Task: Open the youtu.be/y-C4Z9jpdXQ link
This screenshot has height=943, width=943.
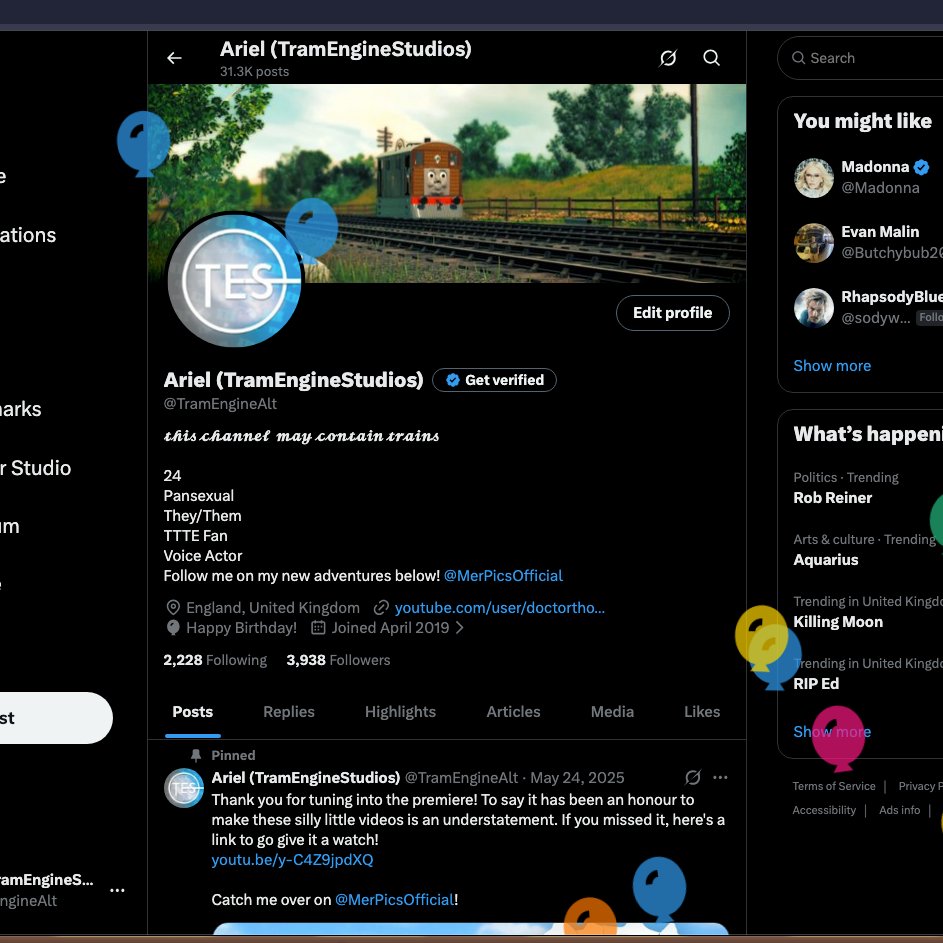Action: pos(292,860)
